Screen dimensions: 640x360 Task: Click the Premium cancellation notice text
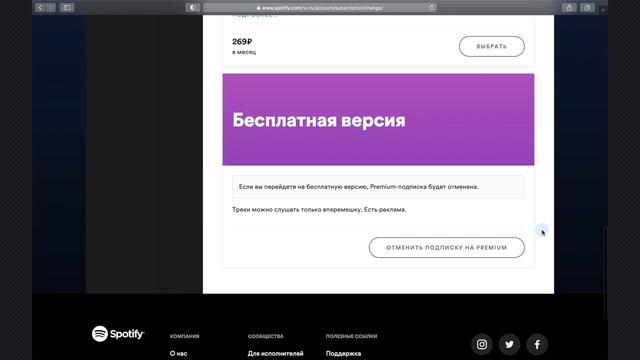pyautogui.click(x=358, y=187)
